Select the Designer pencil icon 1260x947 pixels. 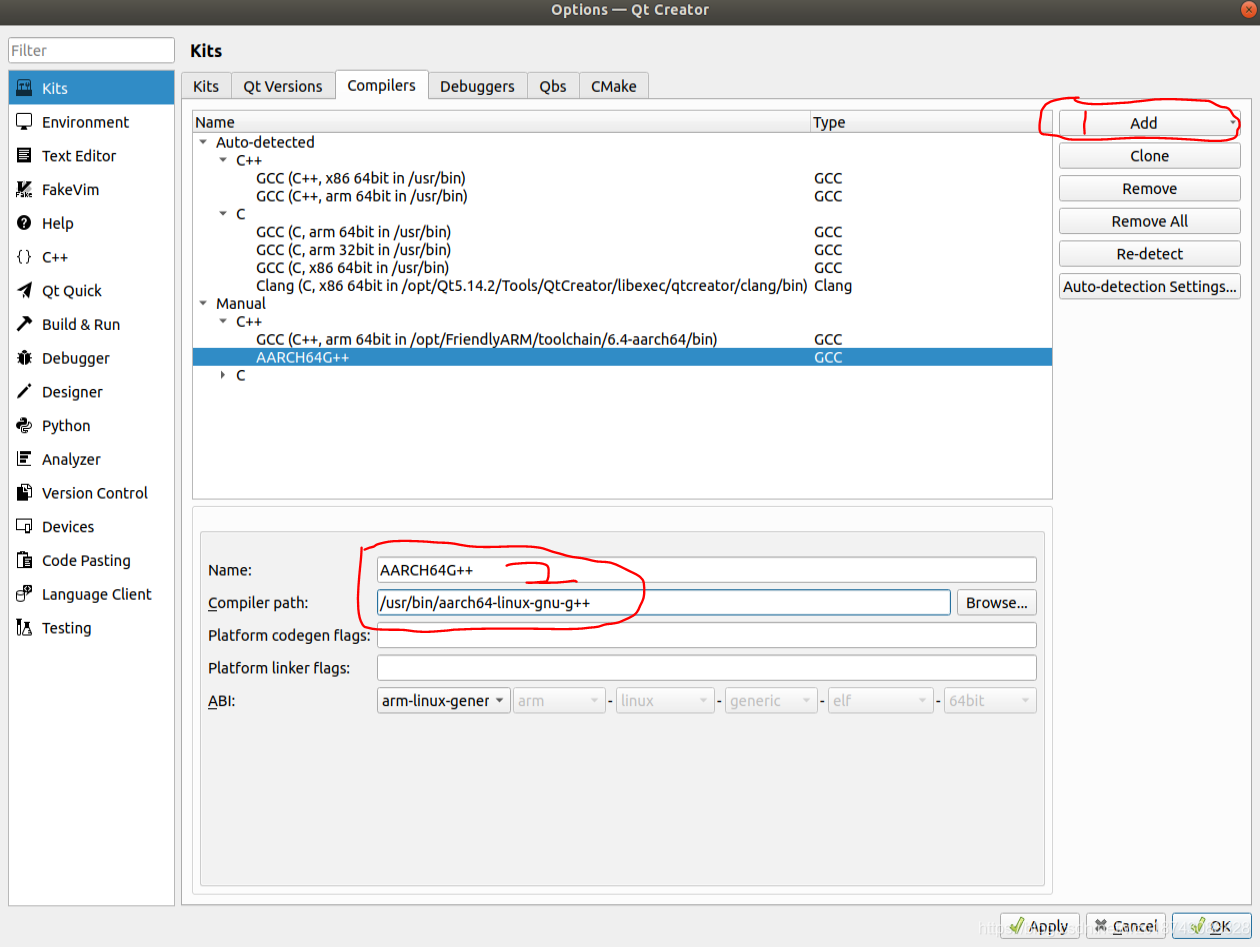(24, 392)
